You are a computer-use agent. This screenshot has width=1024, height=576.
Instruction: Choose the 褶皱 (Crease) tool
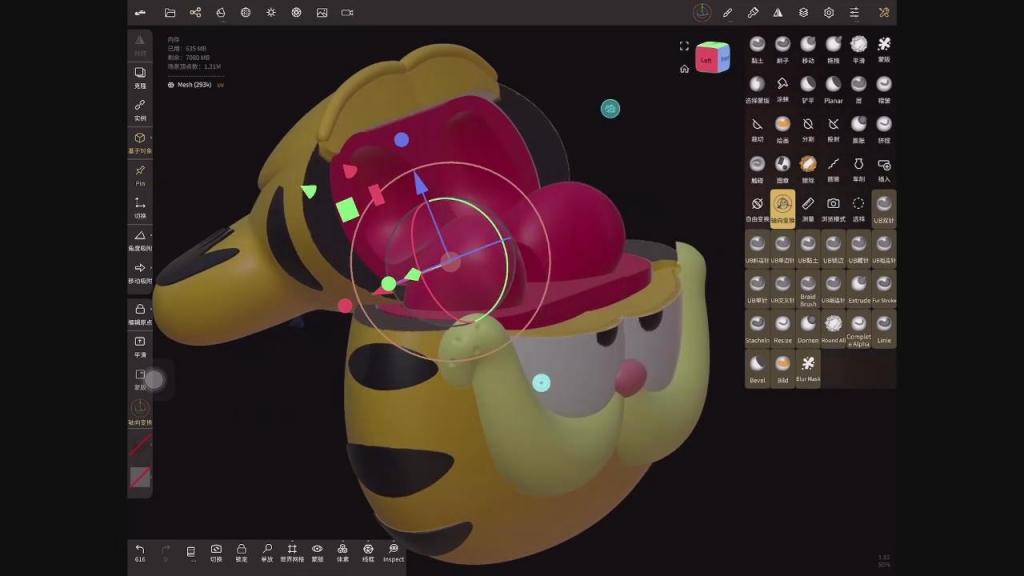pyautogui.click(x=884, y=89)
